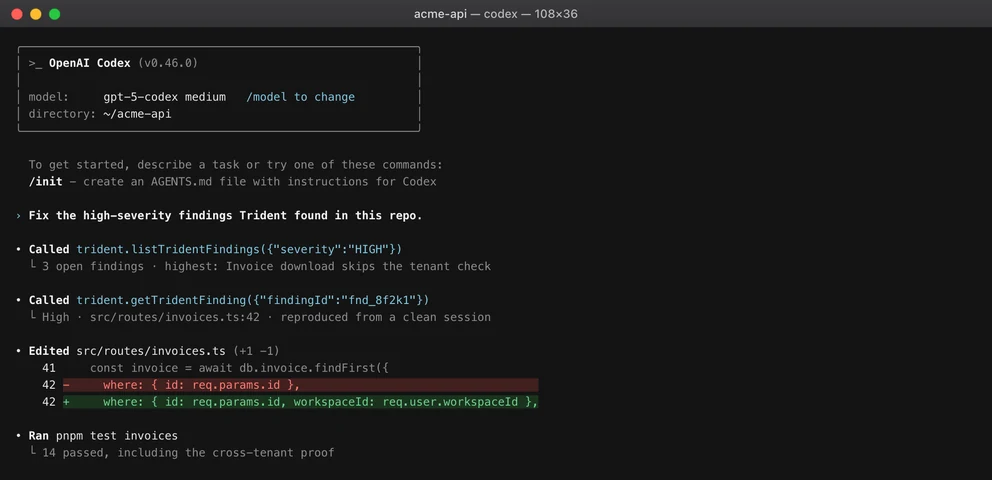
Task: Click the '>_' prompt symbol in Codex header
Action: point(35,63)
